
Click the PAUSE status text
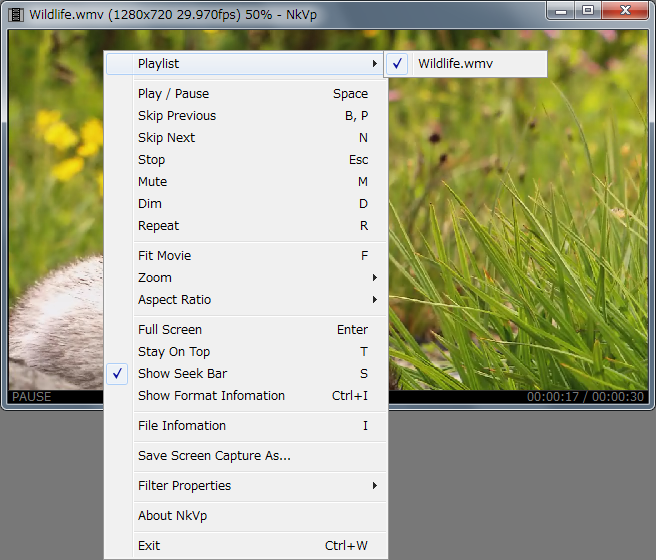coord(31,396)
